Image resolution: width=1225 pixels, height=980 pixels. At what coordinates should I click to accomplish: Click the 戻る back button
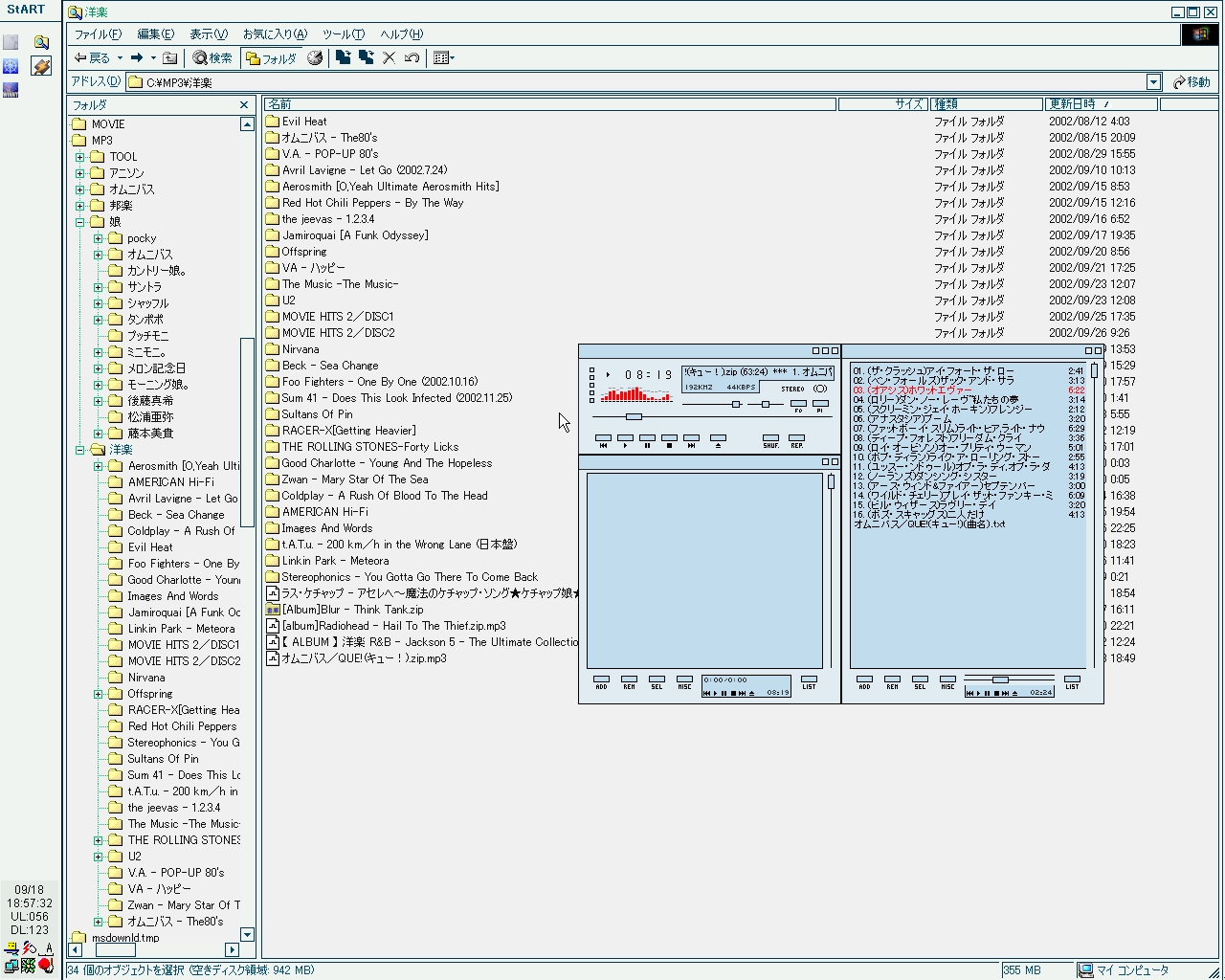(x=92, y=58)
